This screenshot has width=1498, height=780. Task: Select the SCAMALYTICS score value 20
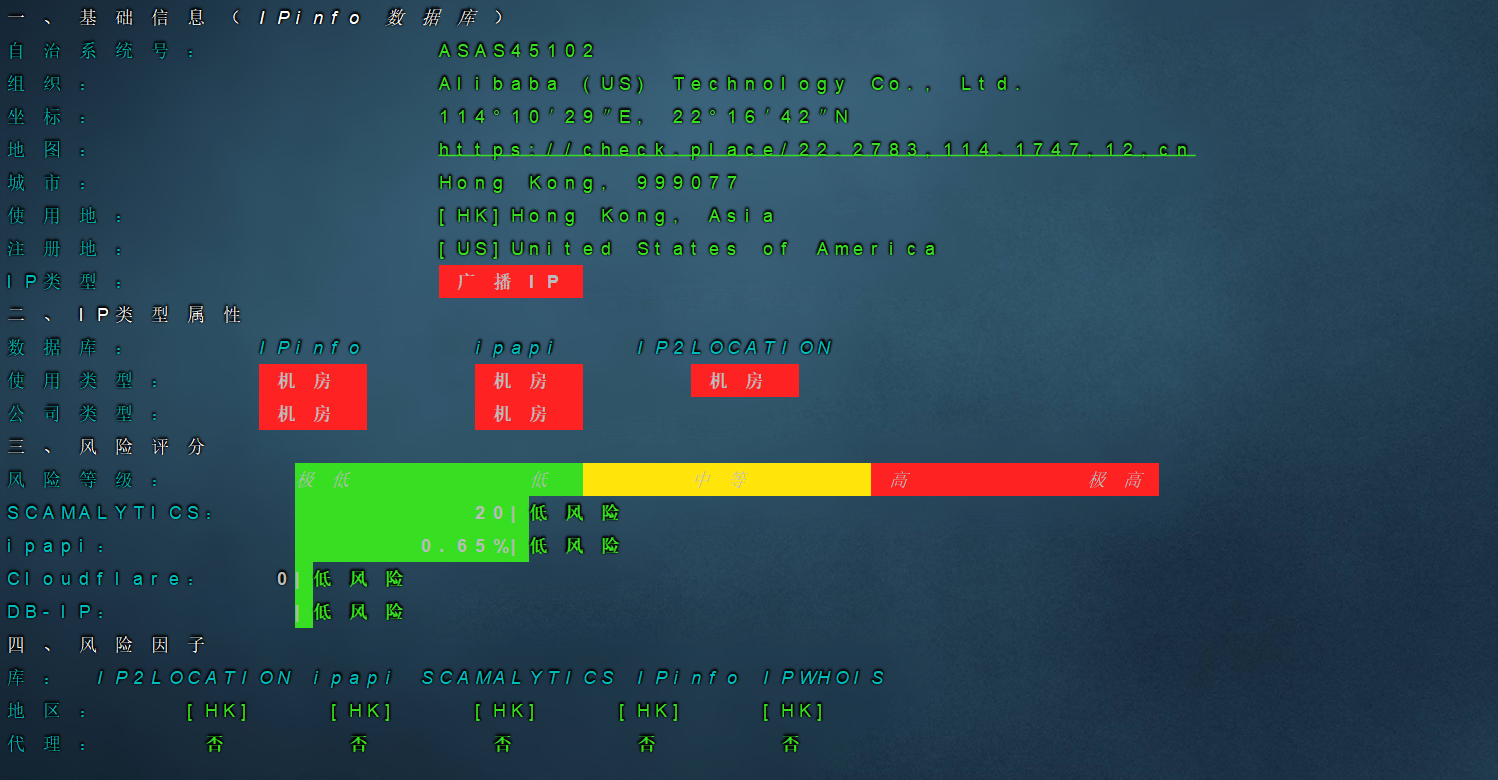coord(490,513)
